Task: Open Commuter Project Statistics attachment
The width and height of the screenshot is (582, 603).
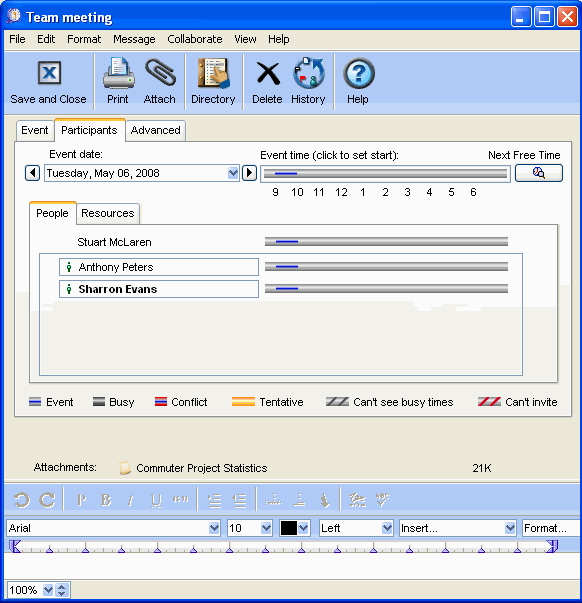Action: 202,468
